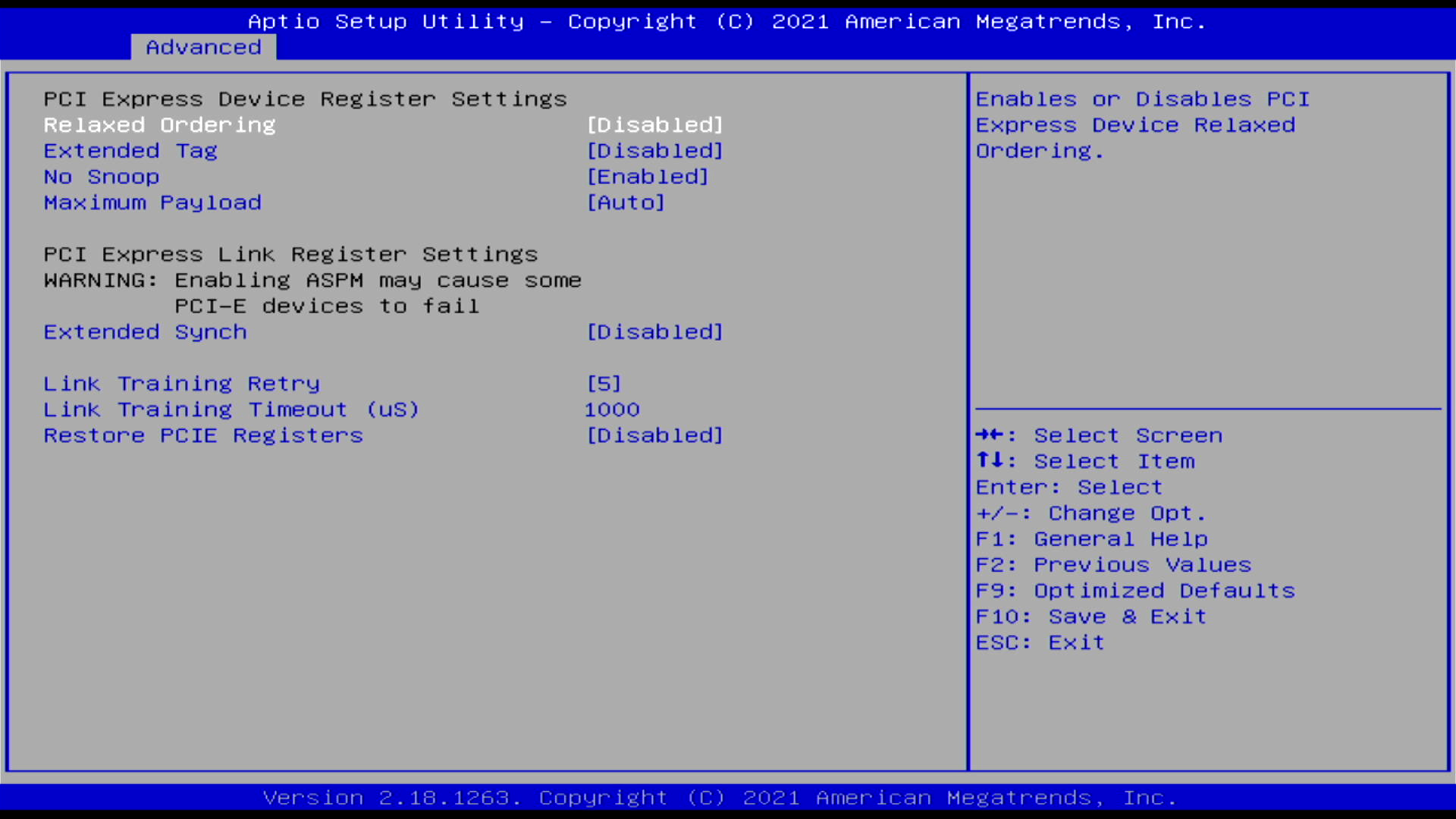This screenshot has width=1456, height=819.
Task: Click the Aptio Setup Utility title text
Action: tap(726, 21)
